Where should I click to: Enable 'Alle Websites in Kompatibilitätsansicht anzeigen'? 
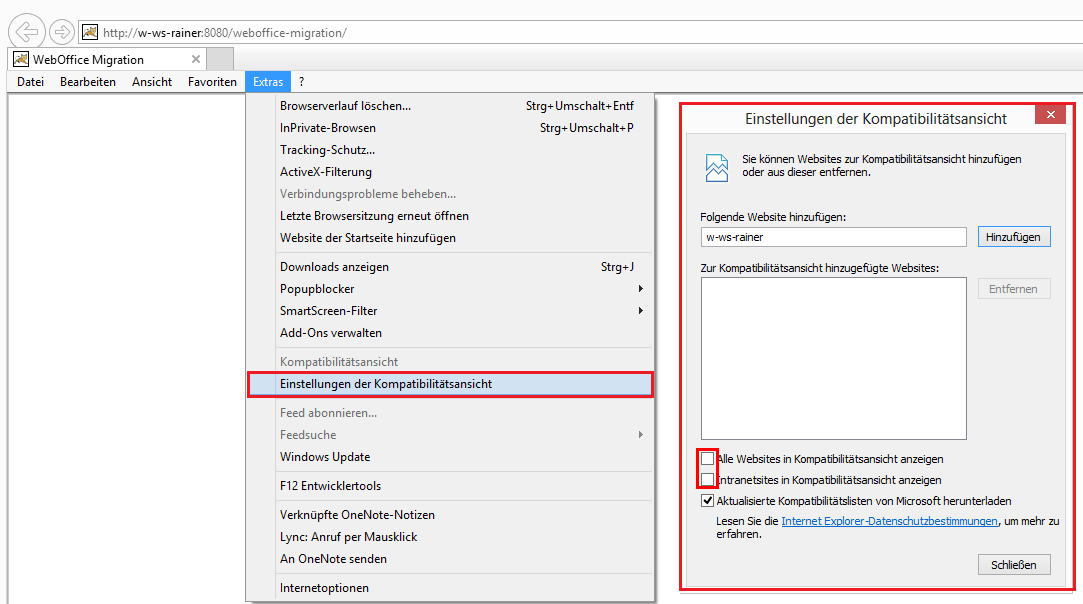[707, 457]
